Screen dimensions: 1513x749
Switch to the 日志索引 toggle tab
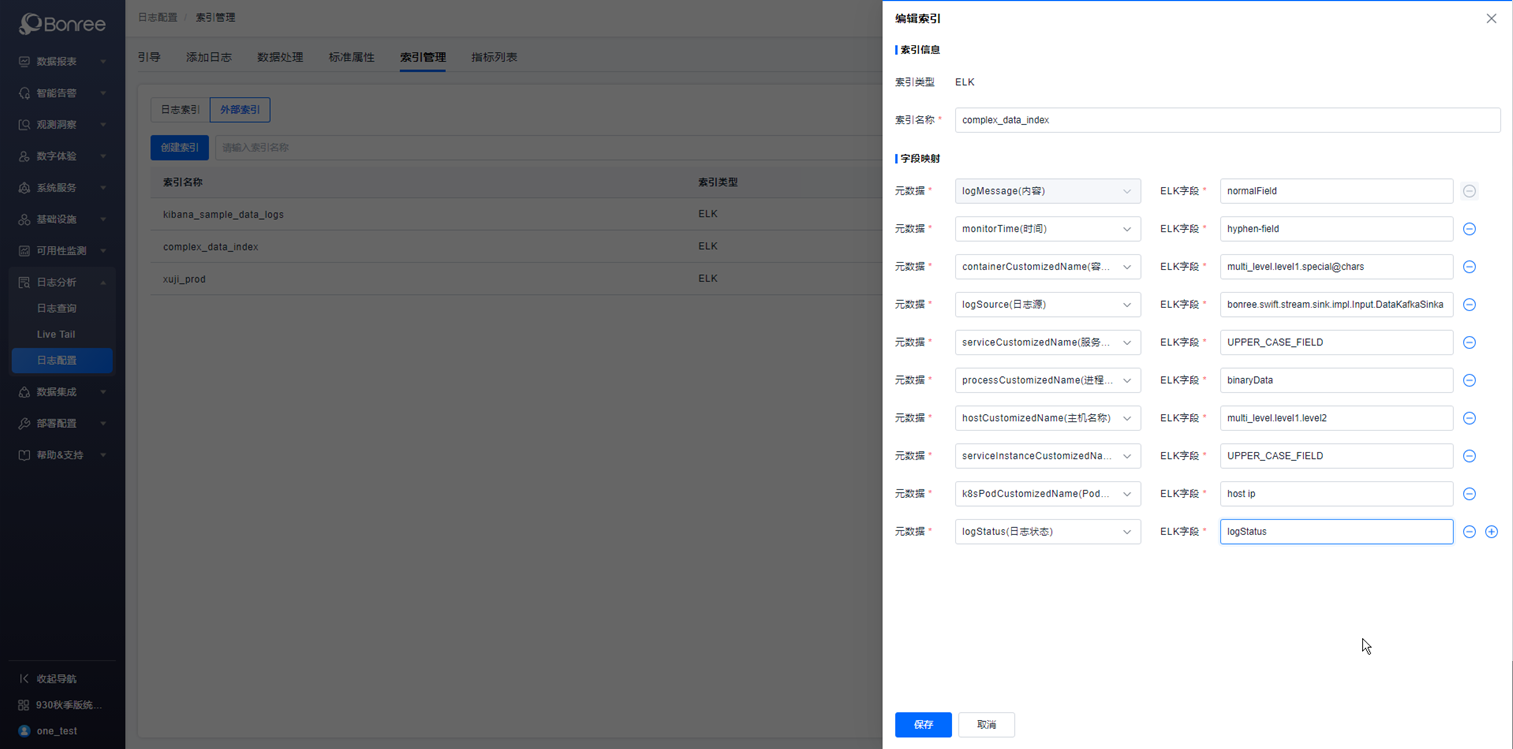[180, 110]
